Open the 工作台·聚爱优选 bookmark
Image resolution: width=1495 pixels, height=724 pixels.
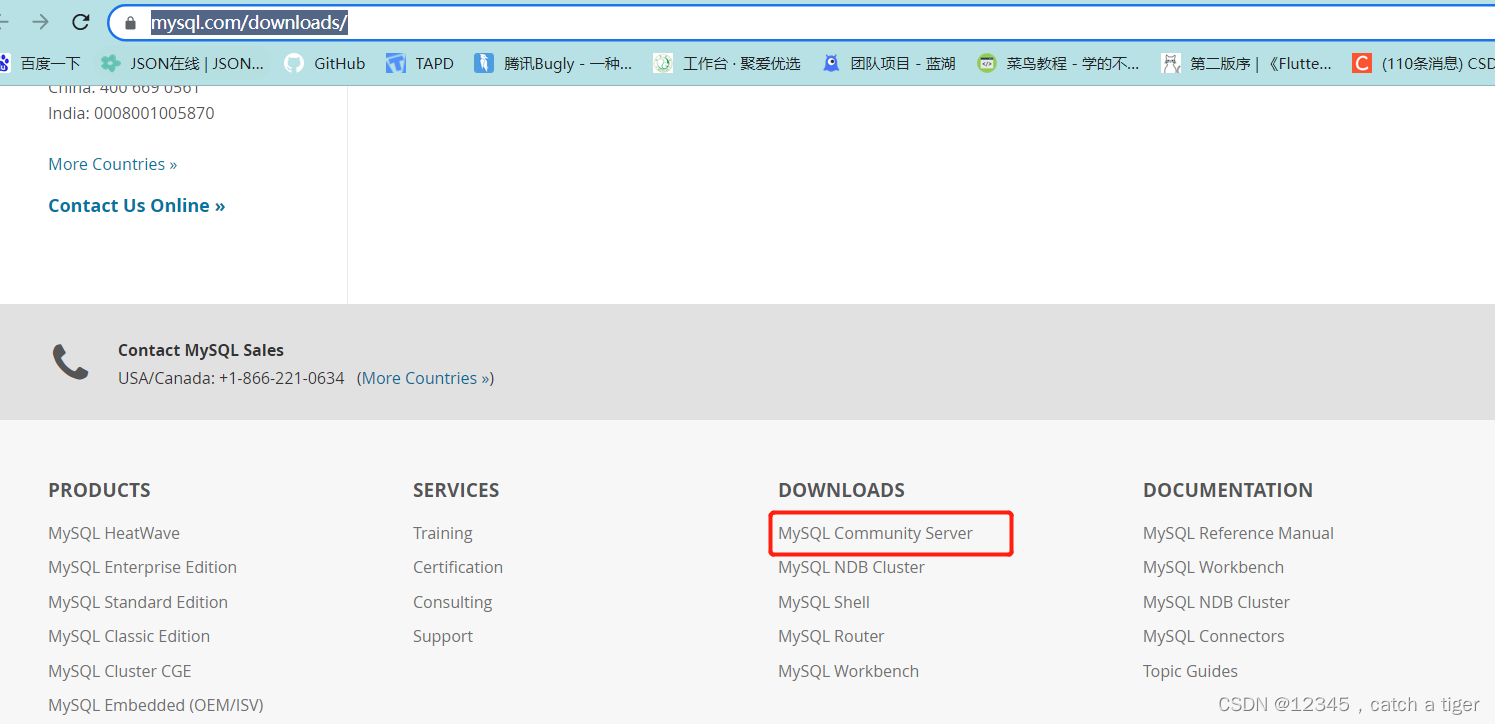point(727,63)
